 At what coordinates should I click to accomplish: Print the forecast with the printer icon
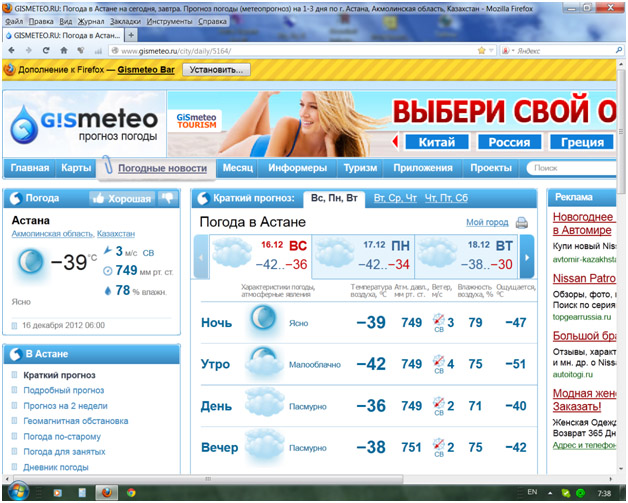(521, 222)
